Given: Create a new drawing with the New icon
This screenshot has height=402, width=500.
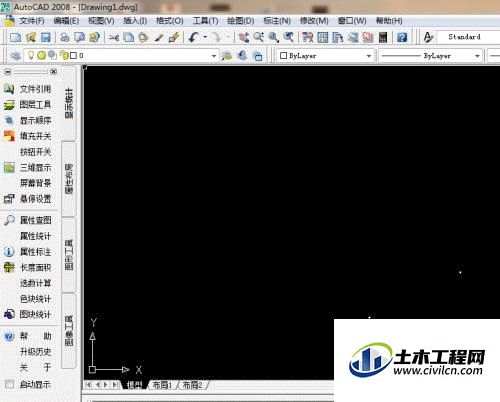Looking at the screenshot, I should pos(15,37).
